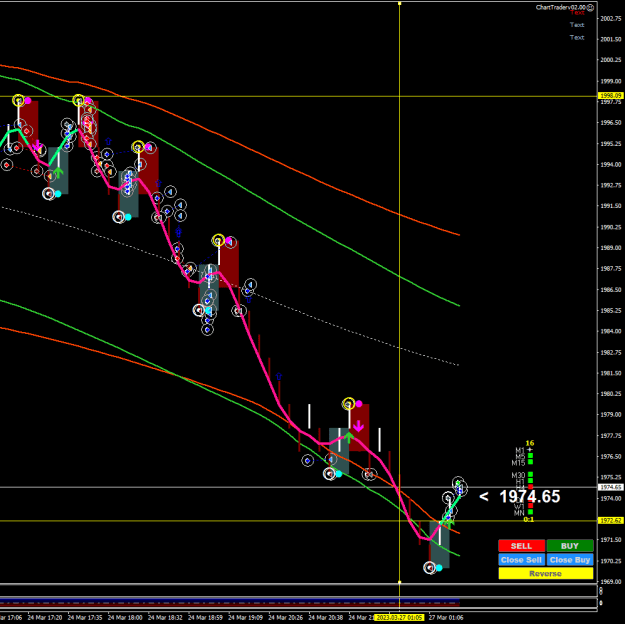Click the 2002.75 price axis label
Viewport: 625px width, 624px height.
point(611,18)
